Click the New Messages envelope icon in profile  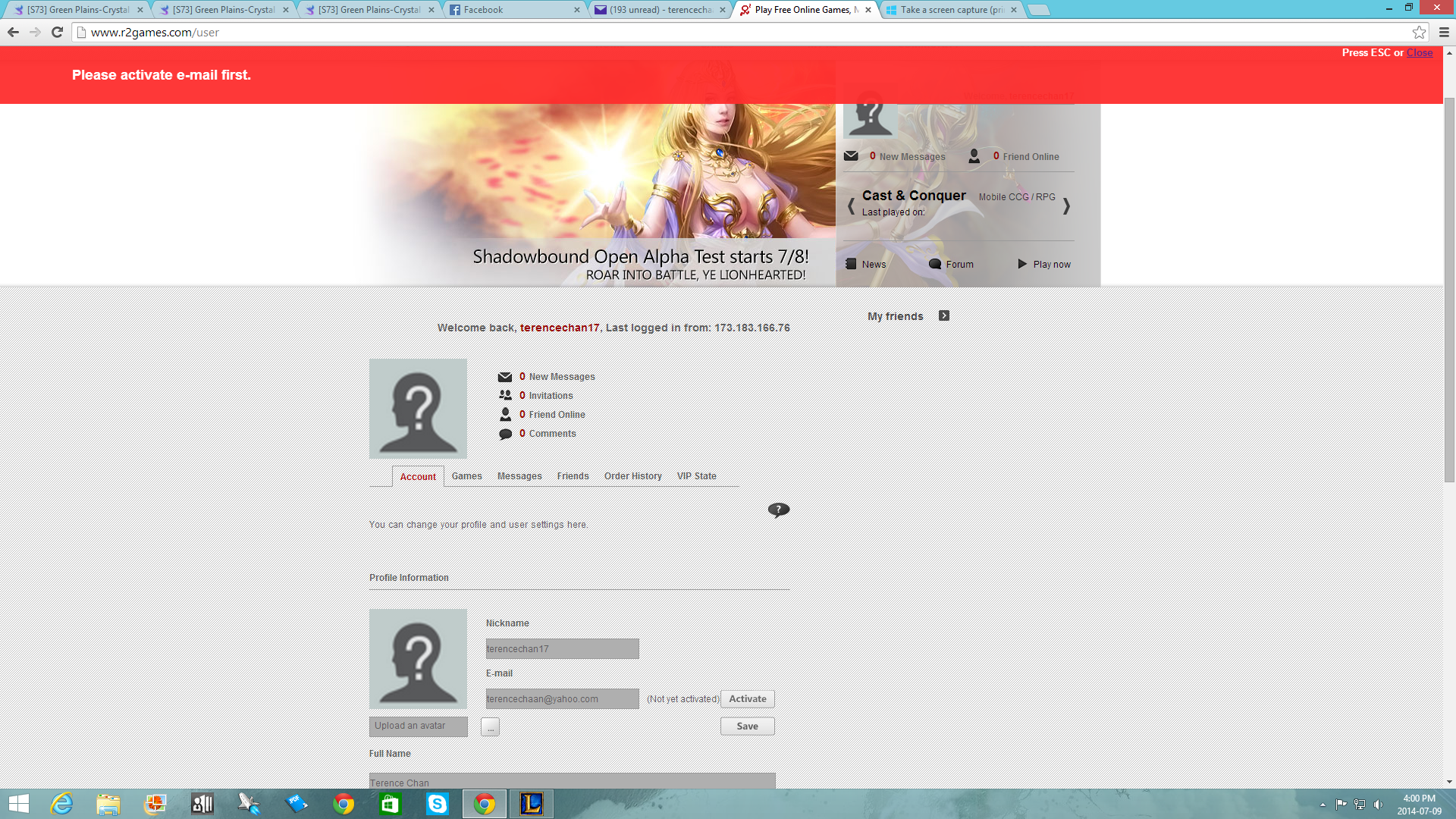505,377
